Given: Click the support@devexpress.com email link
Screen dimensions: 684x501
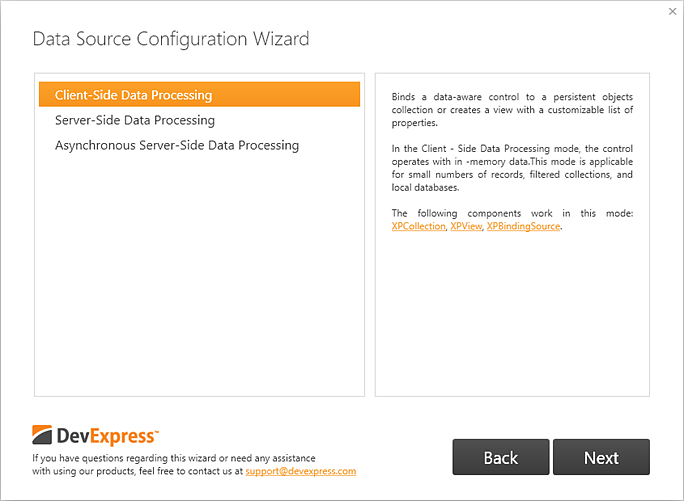Looking at the screenshot, I should click(300, 471).
